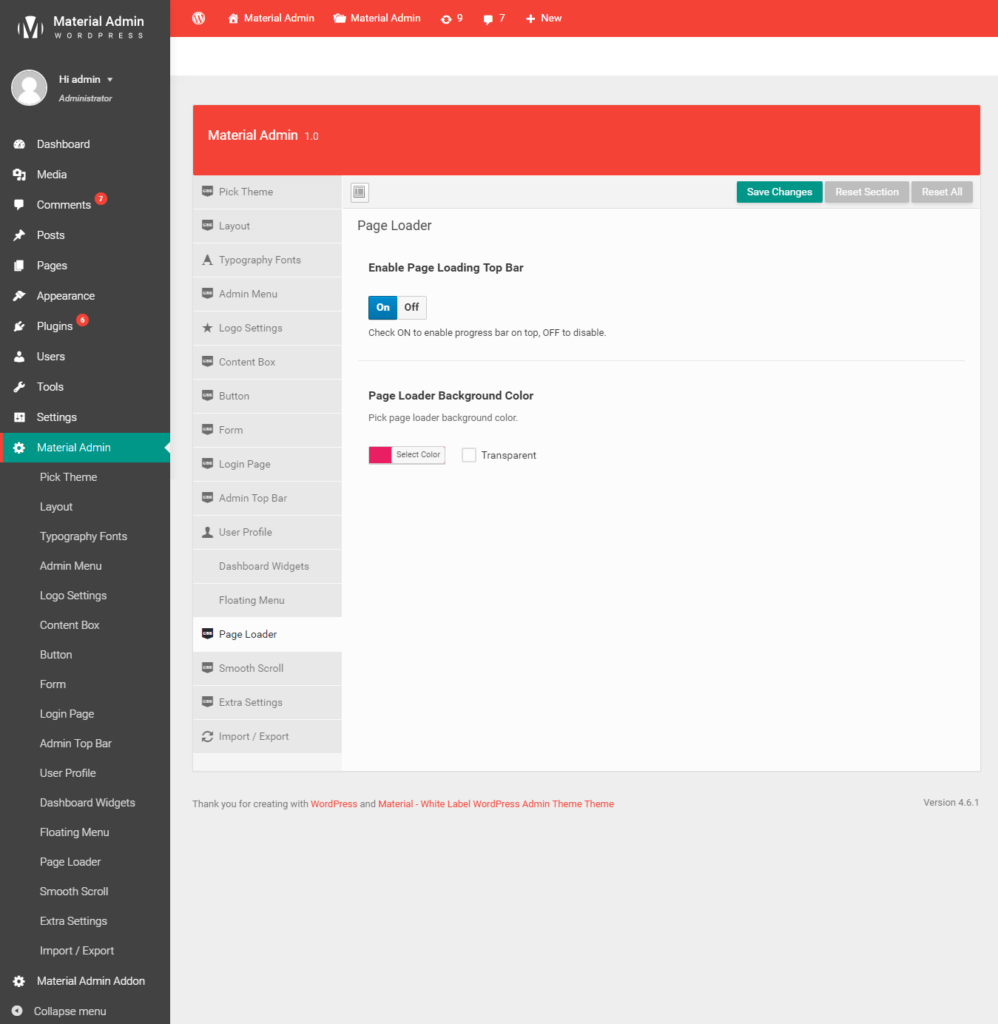Click the Pages icon in sidebar
Screen dimensions: 998x1024
[19, 265]
